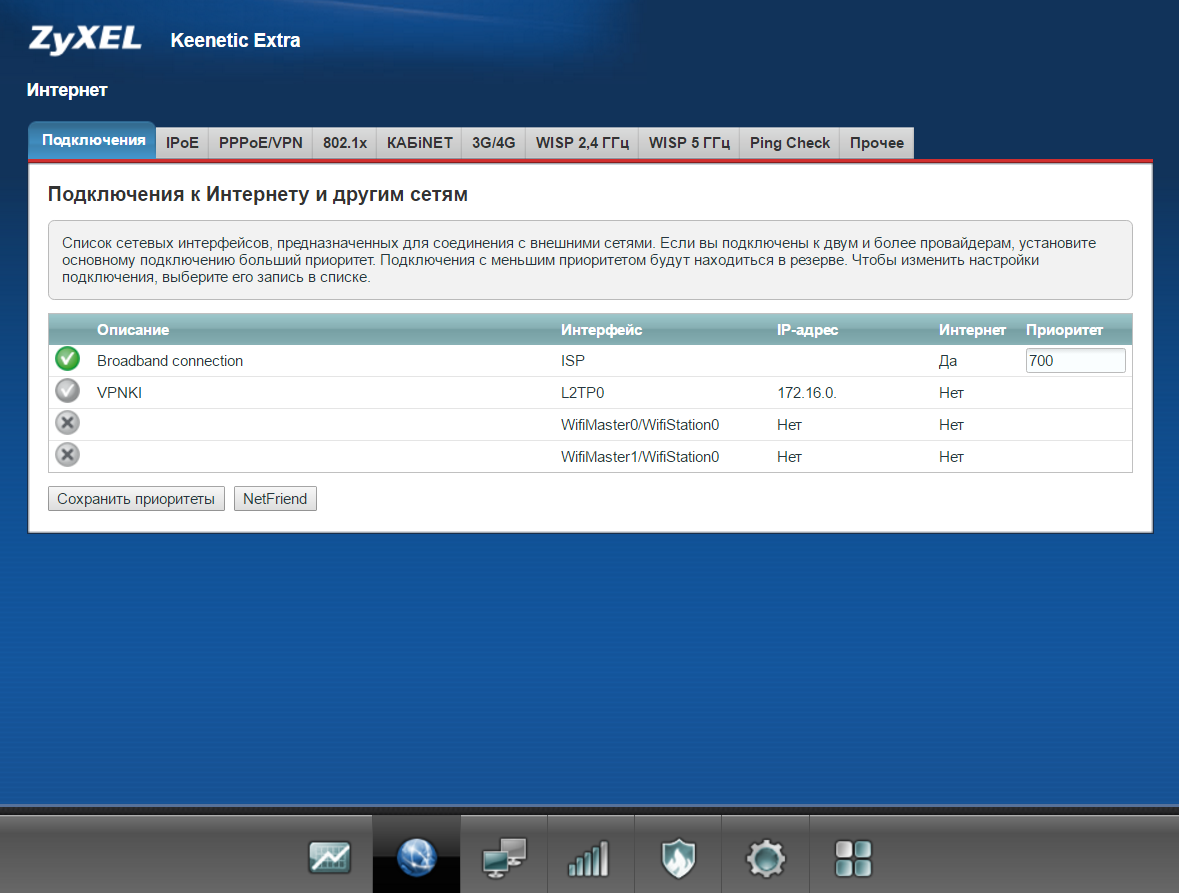The image size is (1179, 893).
Task: Open the system settings gear icon
Action: [766, 857]
